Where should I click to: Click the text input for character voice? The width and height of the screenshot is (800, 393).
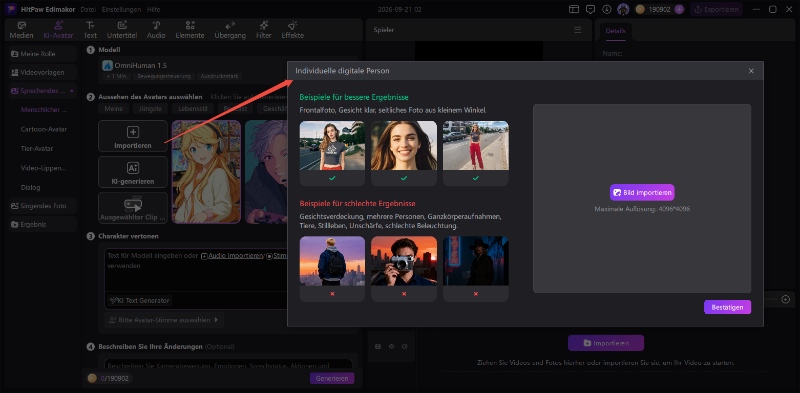[x=196, y=271]
